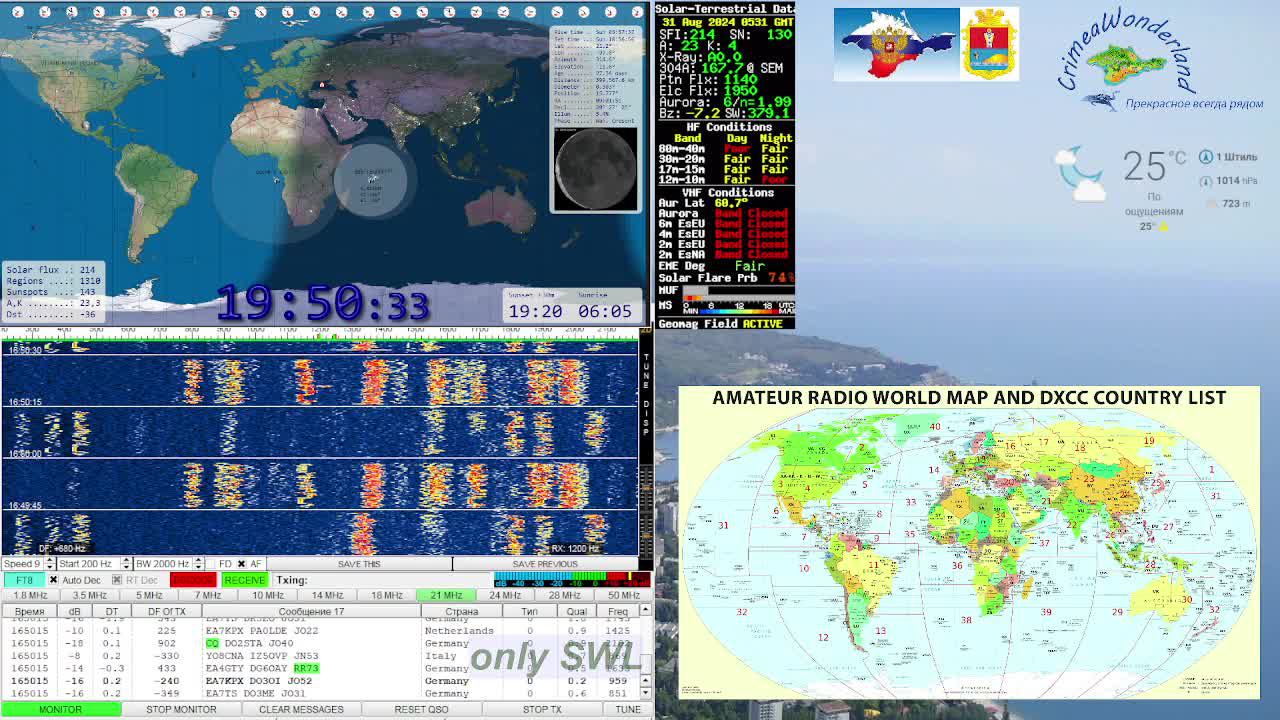Select the EA7TS DO3ME JO31 message
The image size is (1280, 720).
pyautogui.click(x=256, y=693)
